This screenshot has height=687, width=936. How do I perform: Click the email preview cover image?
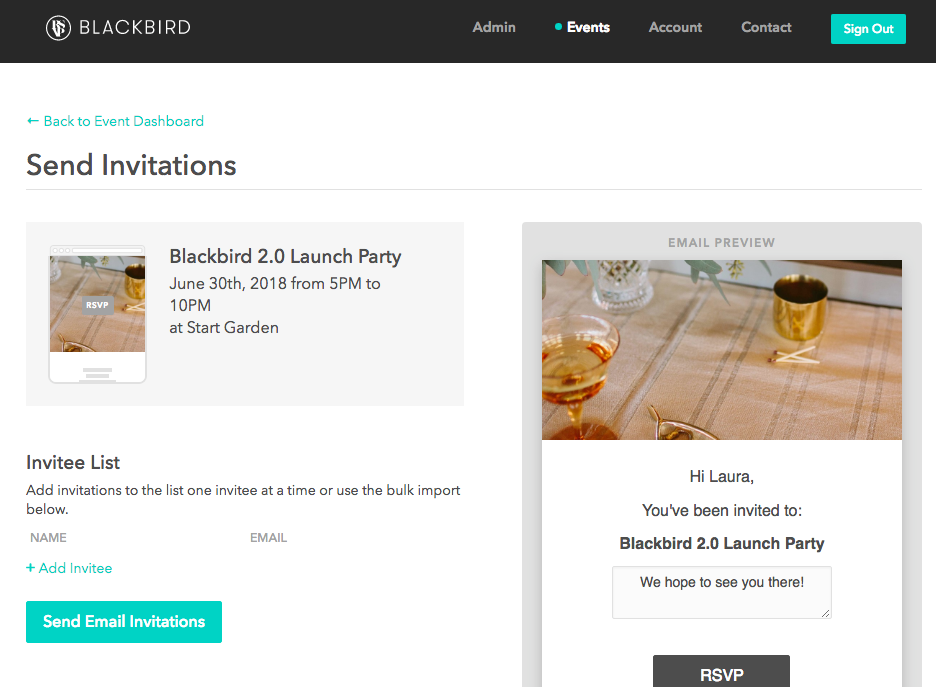(x=722, y=350)
